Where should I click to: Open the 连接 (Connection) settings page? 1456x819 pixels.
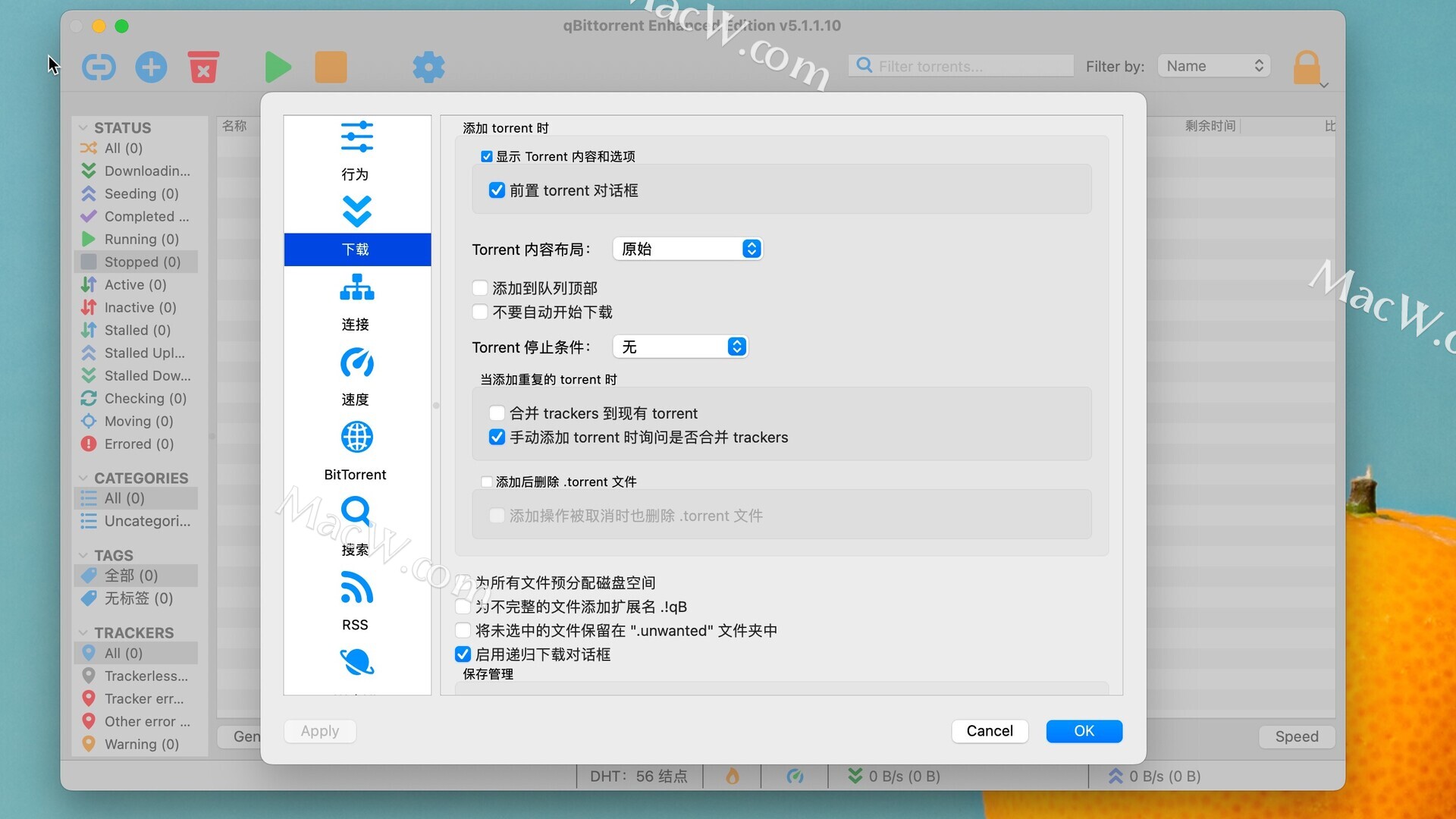tap(356, 303)
